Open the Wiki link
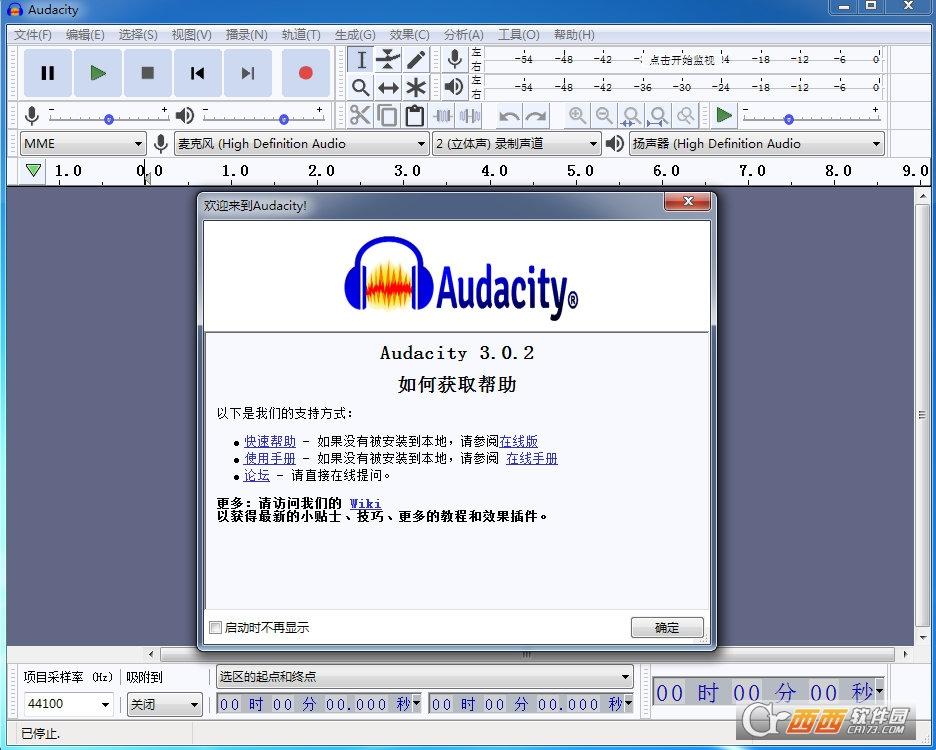The height and width of the screenshot is (750, 936). click(365, 503)
